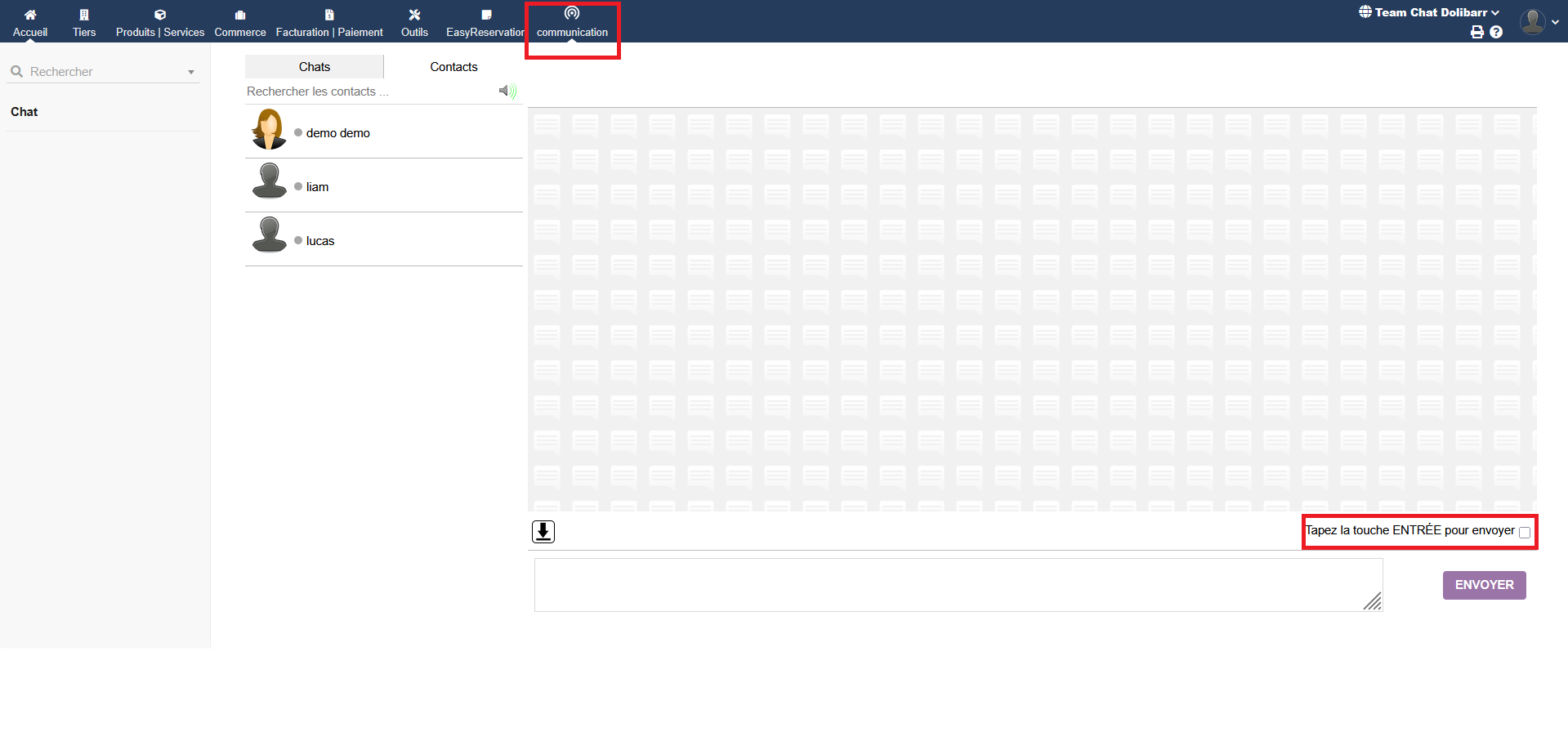Viewport: 1568px width, 741px height.
Task: Click the message text input area
Action: tap(958, 585)
